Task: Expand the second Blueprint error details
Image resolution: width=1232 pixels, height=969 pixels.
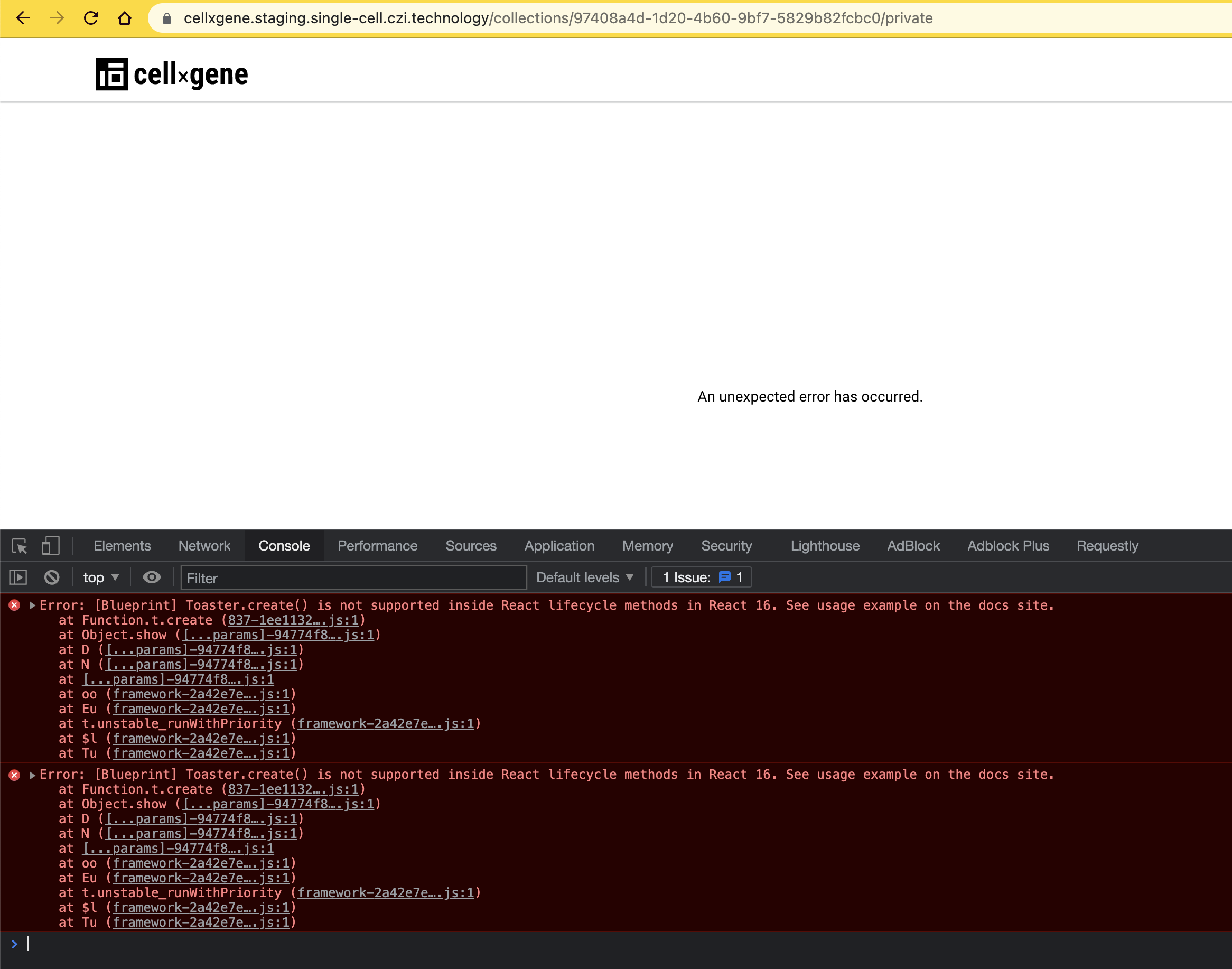Action: click(x=32, y=774)
